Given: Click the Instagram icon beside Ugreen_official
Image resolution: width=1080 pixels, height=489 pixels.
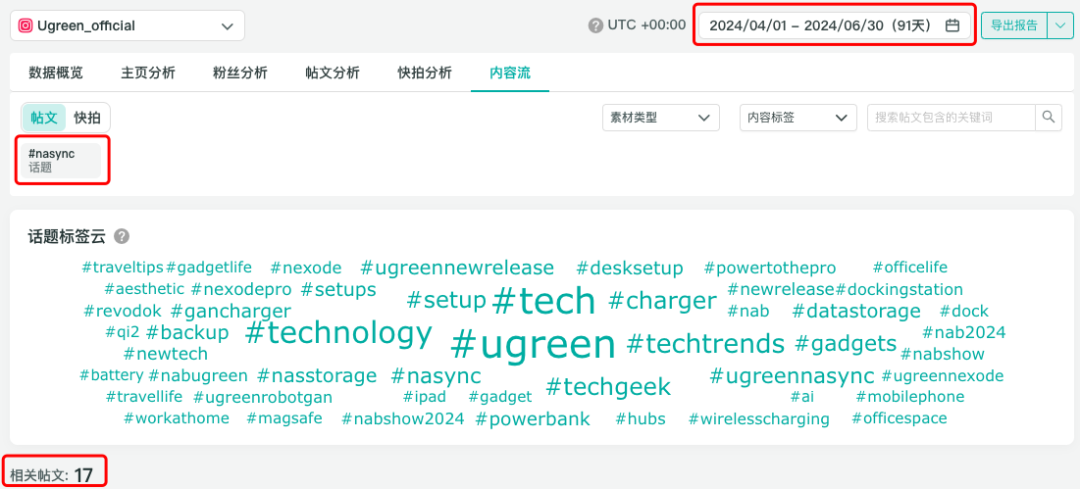Looking at the screenshot, I should click(25, 26).
